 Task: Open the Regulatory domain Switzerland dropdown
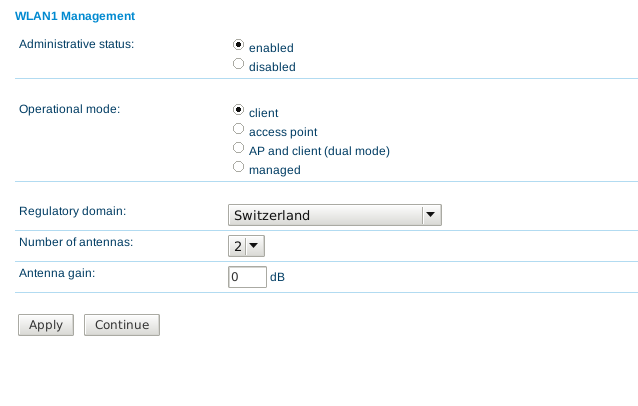pos(334,215)
